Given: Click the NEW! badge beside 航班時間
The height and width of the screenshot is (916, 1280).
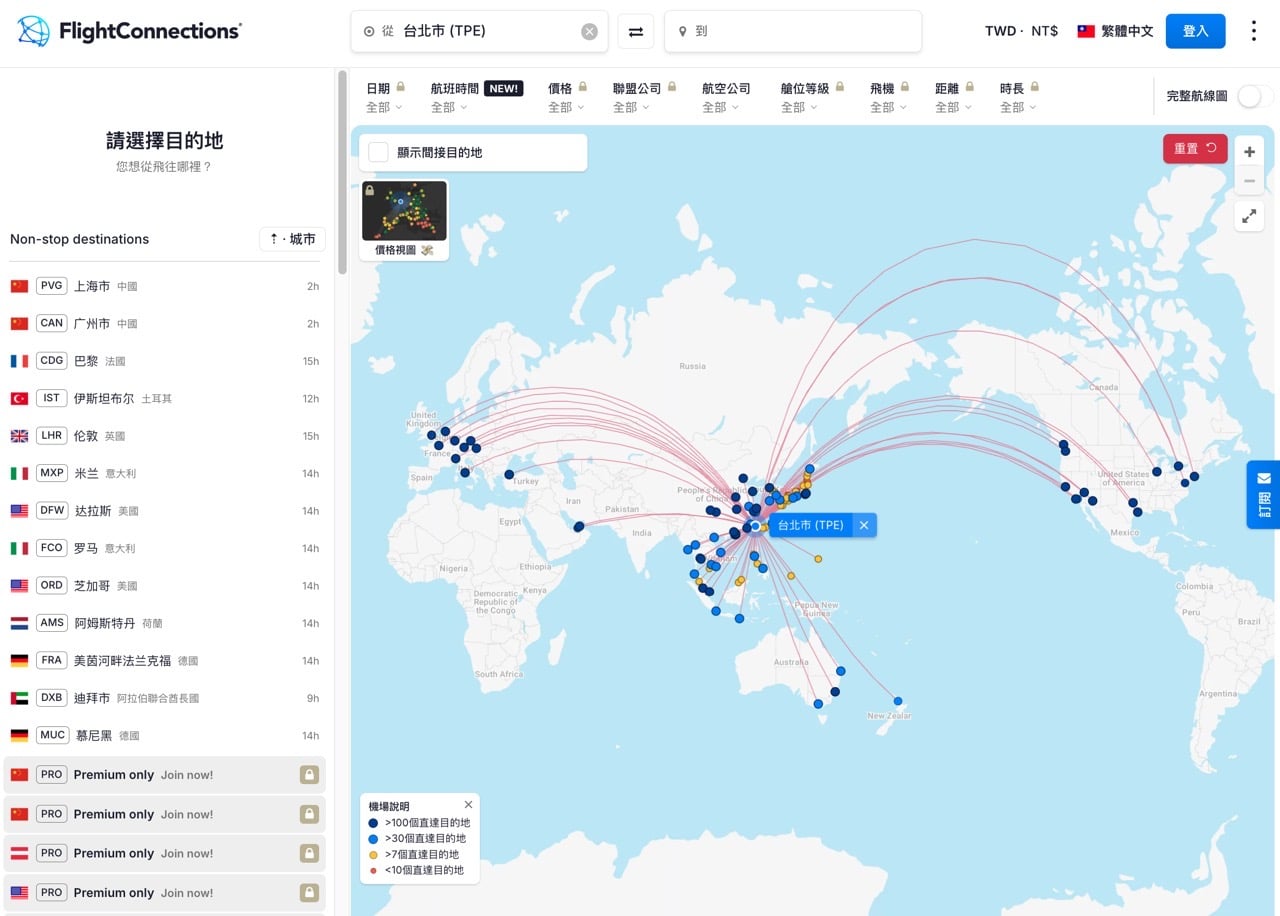Looking at the screenshot, I should coord(503,88).
